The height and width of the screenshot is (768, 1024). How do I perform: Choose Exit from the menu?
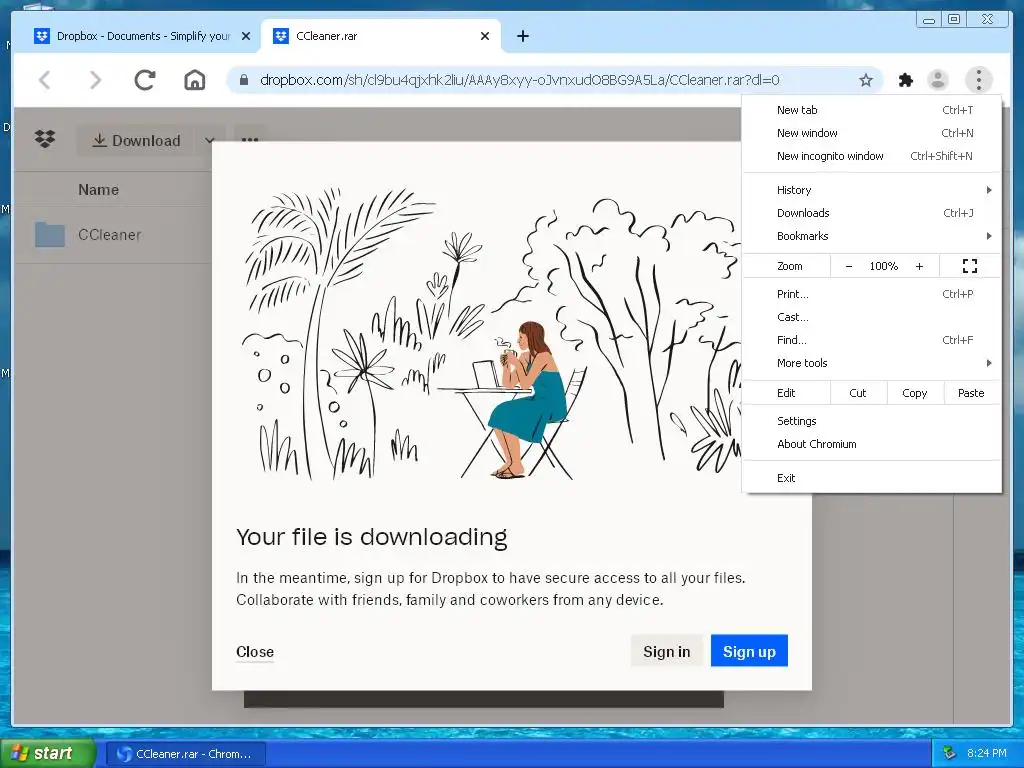click(872, 478)
